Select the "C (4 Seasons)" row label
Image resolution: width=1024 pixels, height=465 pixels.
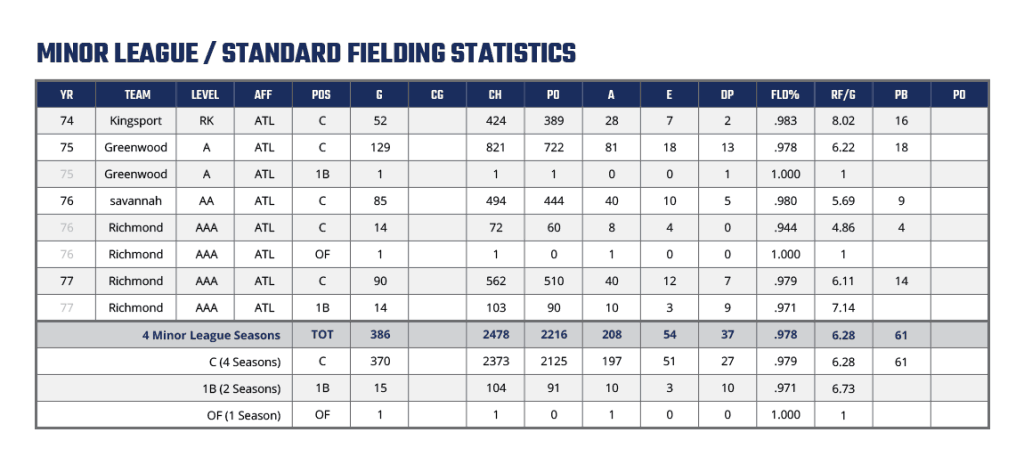(x=239, y=362)
